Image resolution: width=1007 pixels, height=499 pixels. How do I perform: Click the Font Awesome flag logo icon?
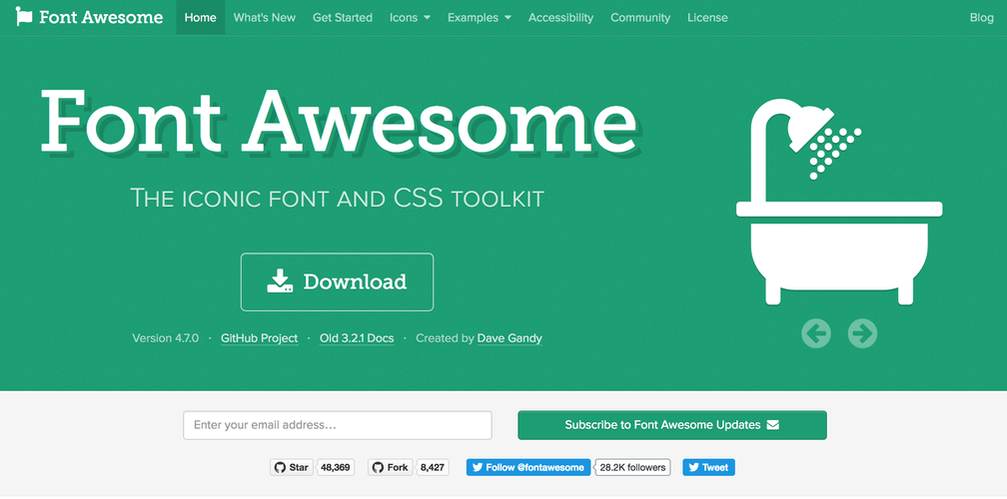pos(24,17)
